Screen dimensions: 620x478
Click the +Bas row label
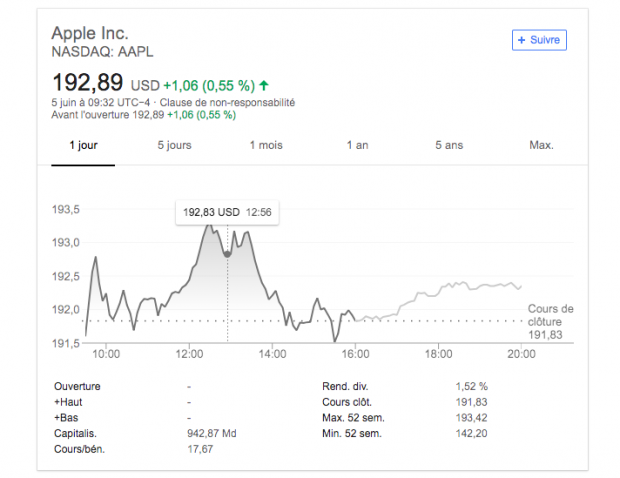[66, 418]
